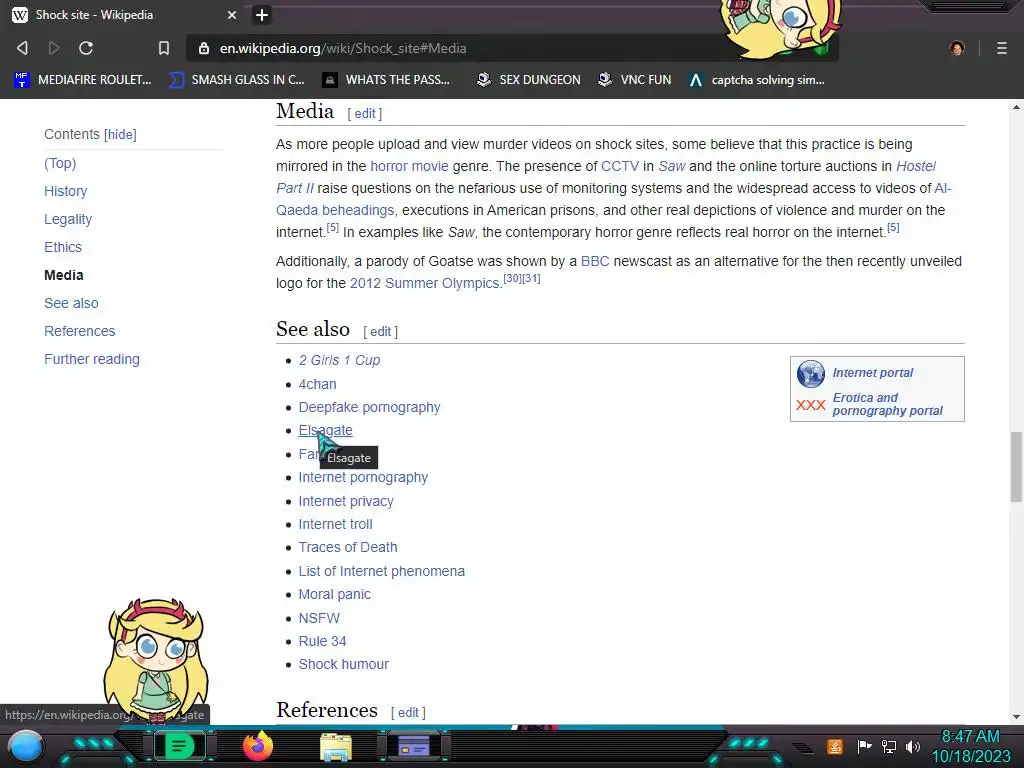Open the green notes app on taskbar
Viewport: 1024px width, 768px height.
(x=178, y=746)
